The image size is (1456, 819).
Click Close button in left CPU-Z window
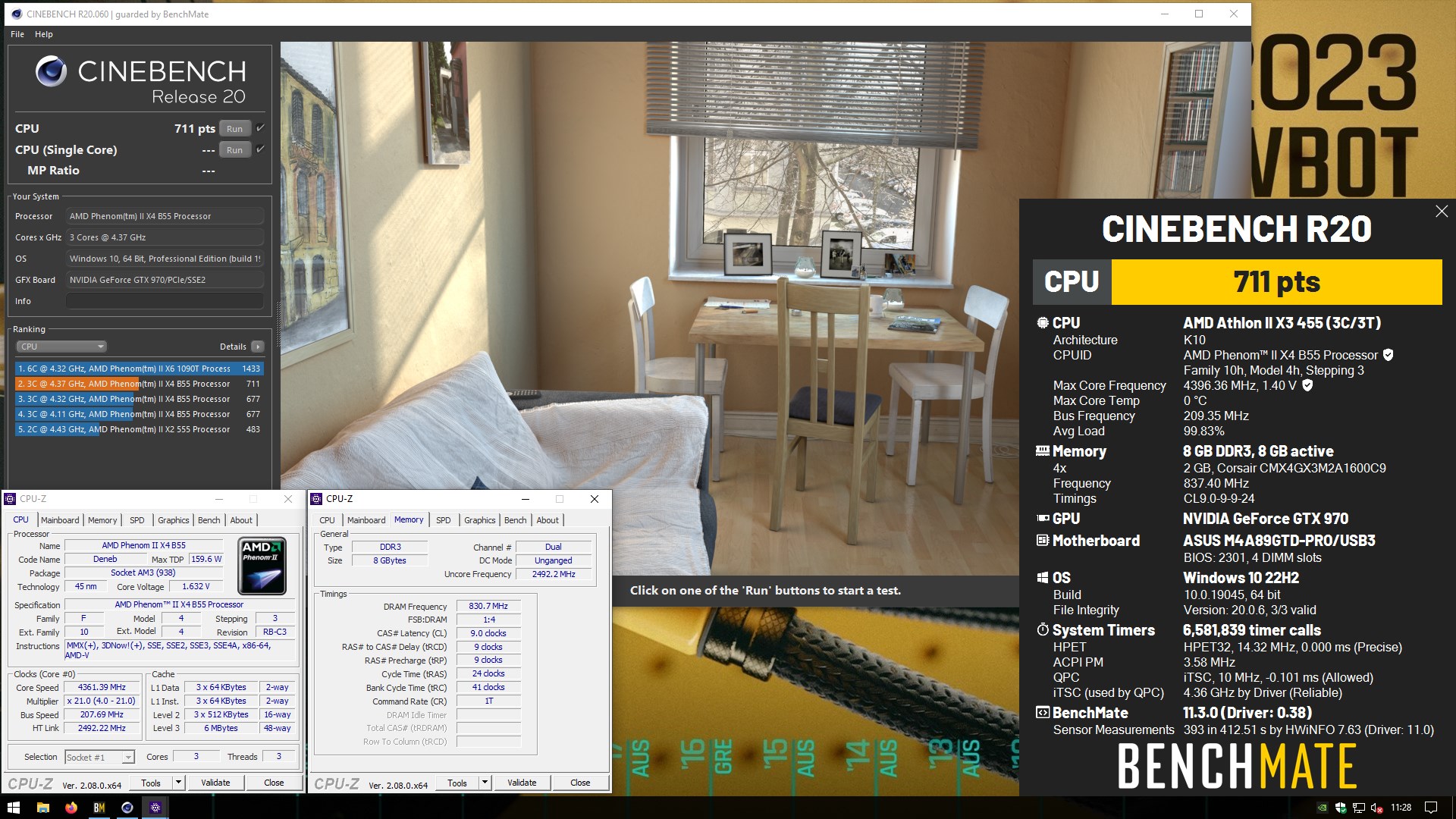[274, 783]
